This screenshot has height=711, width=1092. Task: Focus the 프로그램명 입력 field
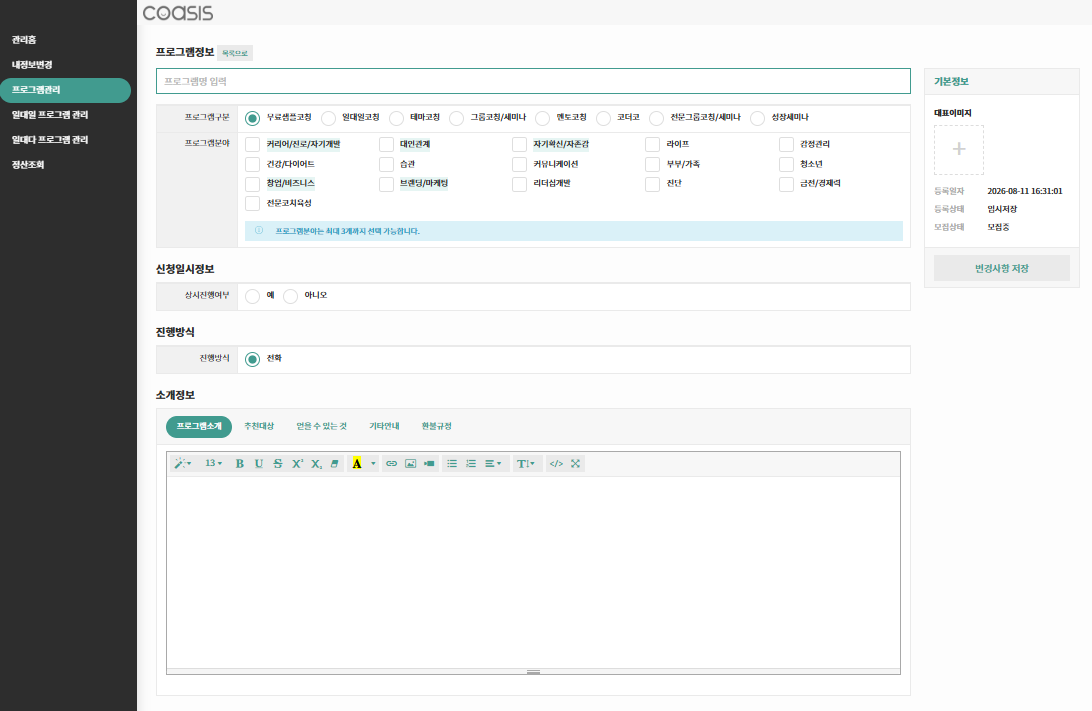pyautogui.click(x=533, y=81)
